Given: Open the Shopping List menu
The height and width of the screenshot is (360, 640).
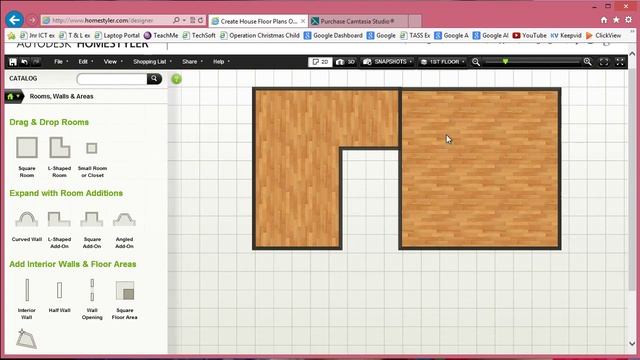Looking at the screenshot, I should (152, 62).
